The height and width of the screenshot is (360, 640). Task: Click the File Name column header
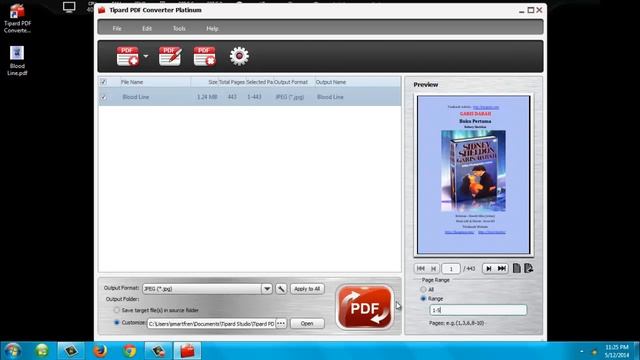pos(132,82)
